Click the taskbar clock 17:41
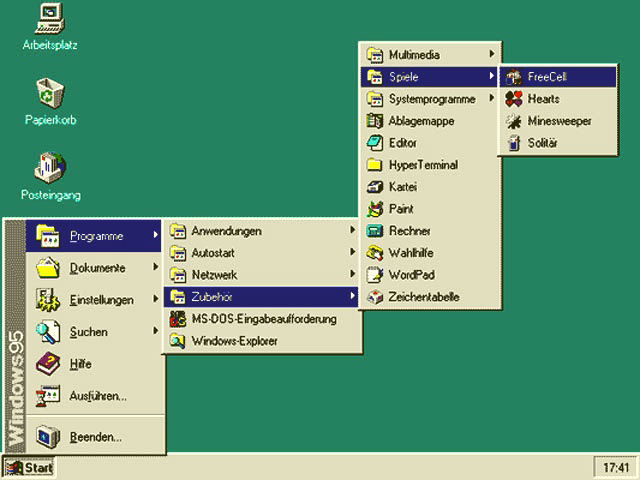Image resolution: width=640 pixels, height=480 pixels. pyautogui.click(x=616, y=468)
